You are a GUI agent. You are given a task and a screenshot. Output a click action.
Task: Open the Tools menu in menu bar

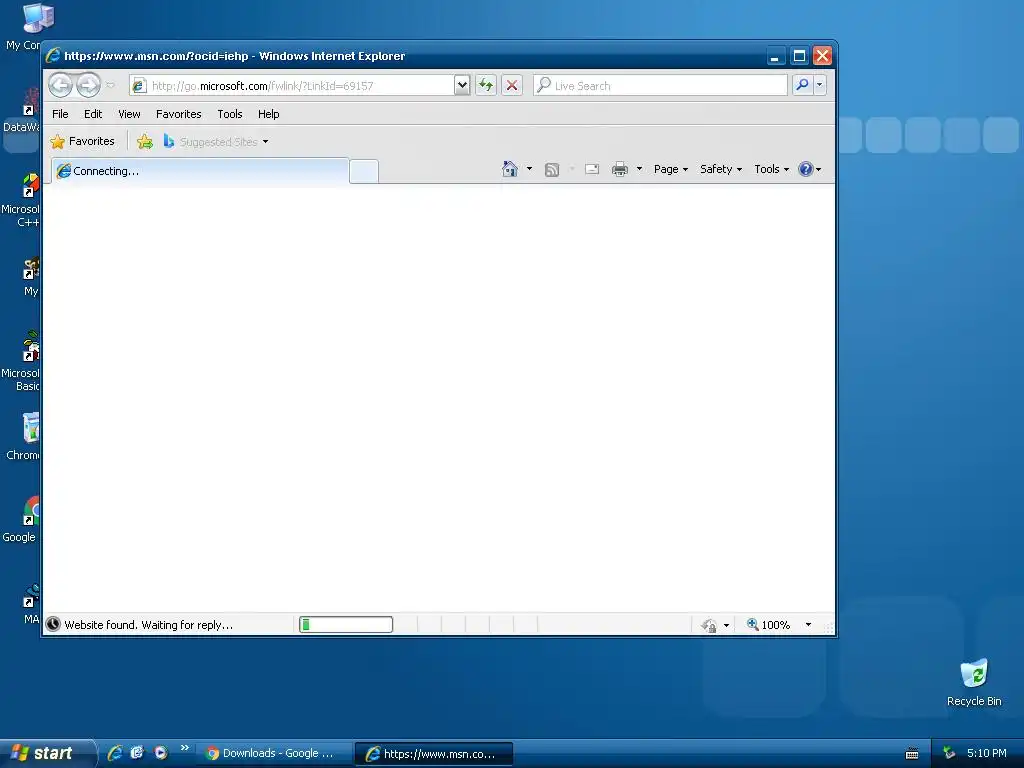click(x=230, y=114)
